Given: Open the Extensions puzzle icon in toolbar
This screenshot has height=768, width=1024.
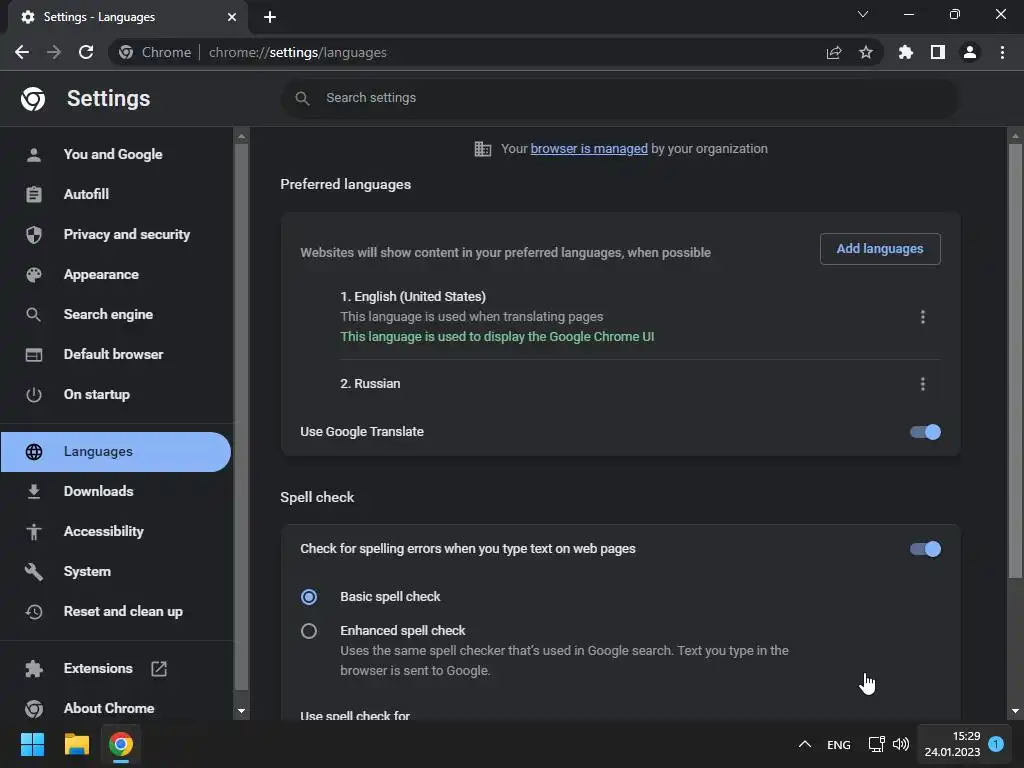Looking at the screenshot, I should tap(906, 52).
